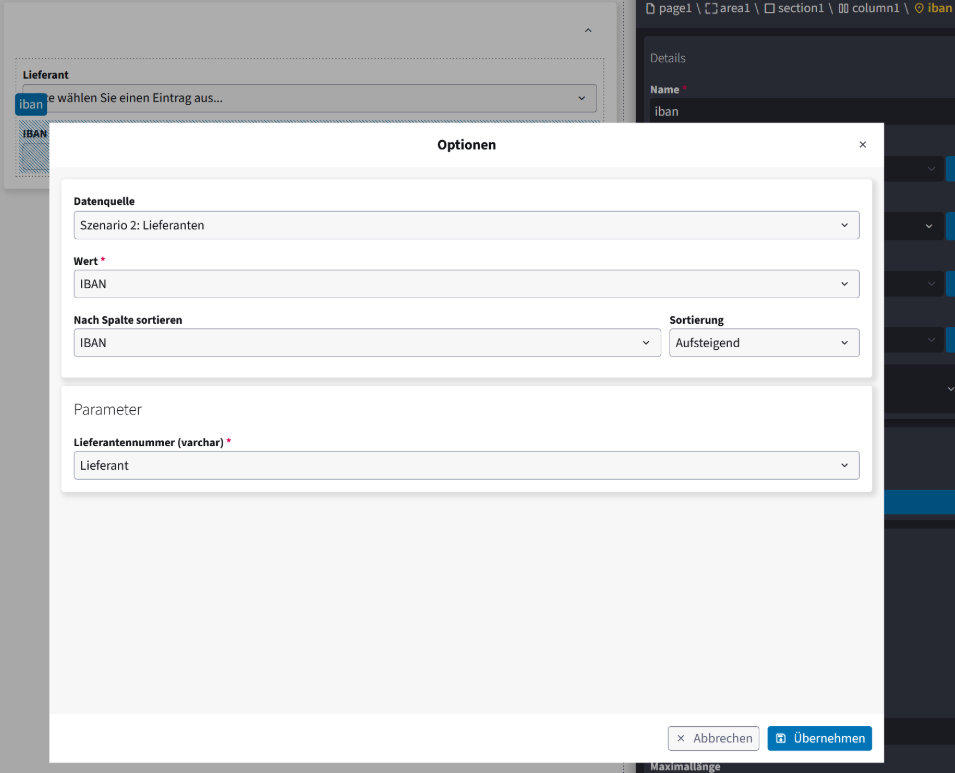955x773 pixels.
Task: Open the Nach Spalte sortieren dropdown
Action: 367,342
